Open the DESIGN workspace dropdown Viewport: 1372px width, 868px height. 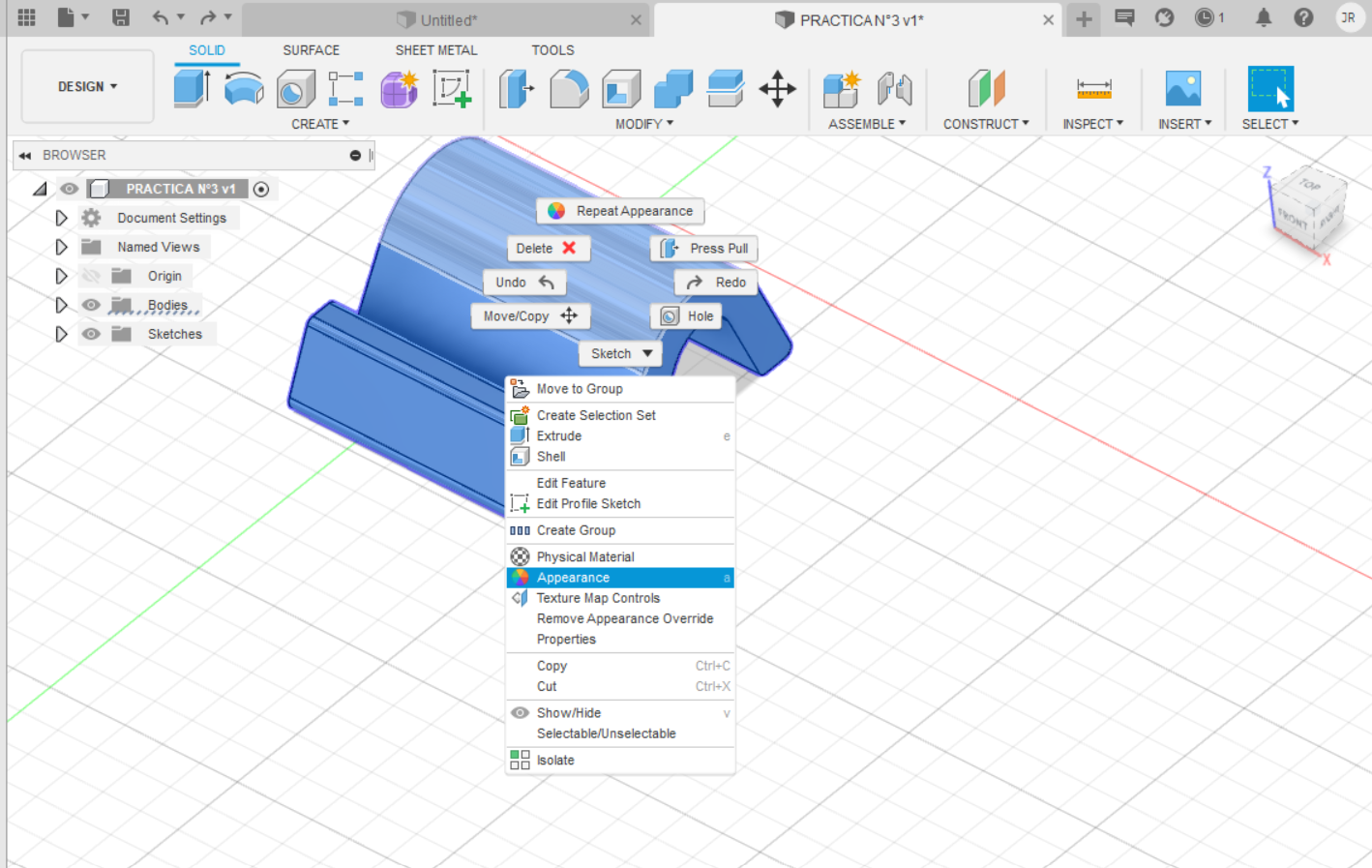click(x=87, y=86)
